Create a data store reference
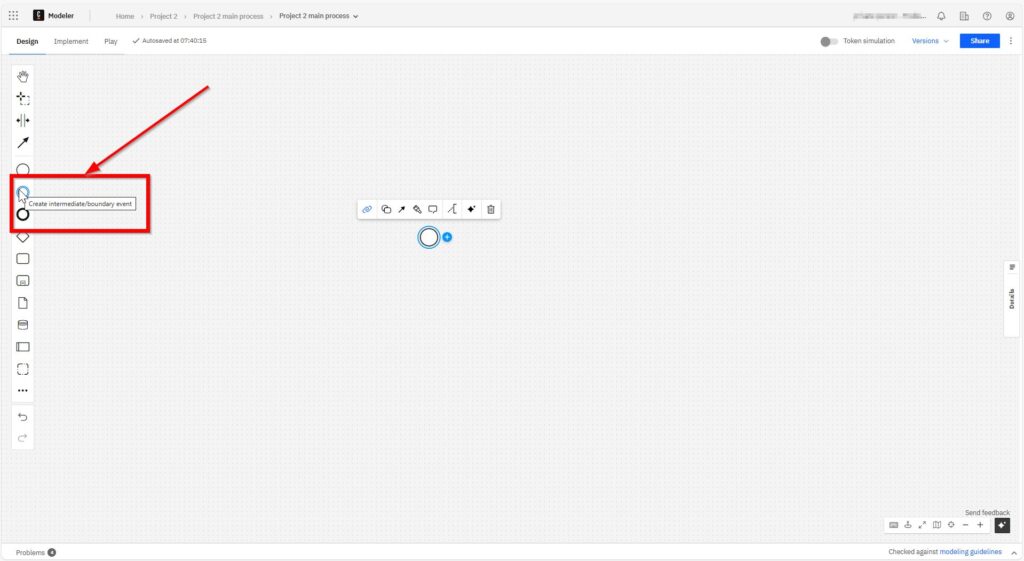Viewport: 1024px width, 561px height. click(x=23, y=325)
